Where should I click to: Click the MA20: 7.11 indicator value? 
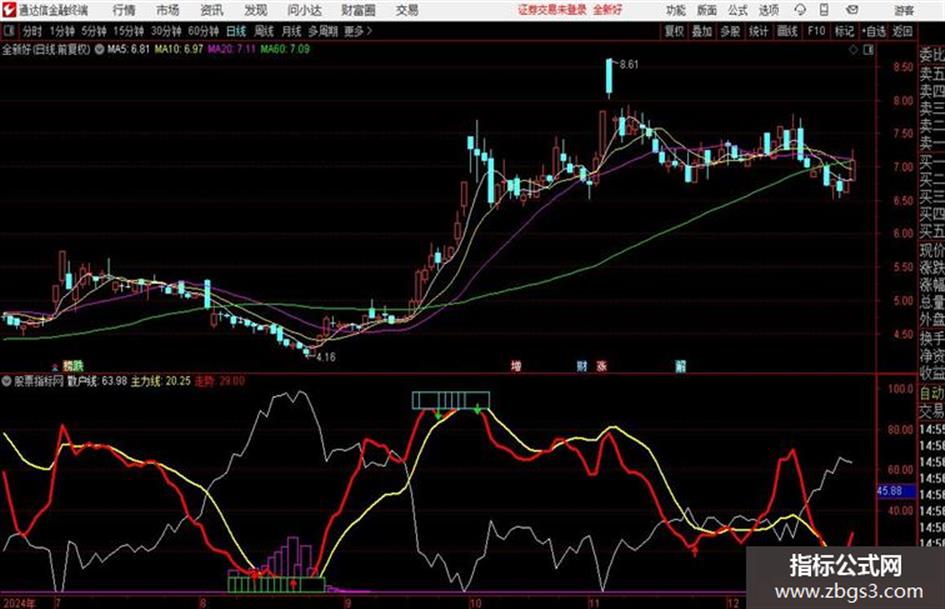(x=232, y=49)
